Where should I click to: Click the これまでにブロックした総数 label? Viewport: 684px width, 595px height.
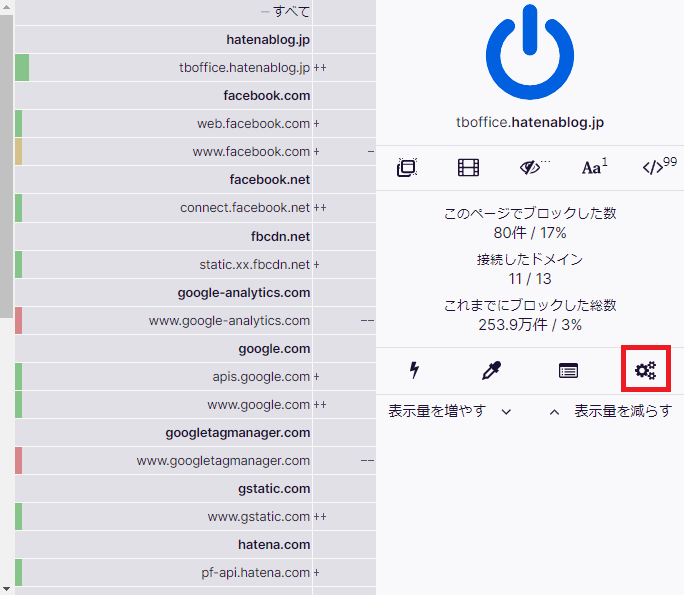(x=530, y=305)
